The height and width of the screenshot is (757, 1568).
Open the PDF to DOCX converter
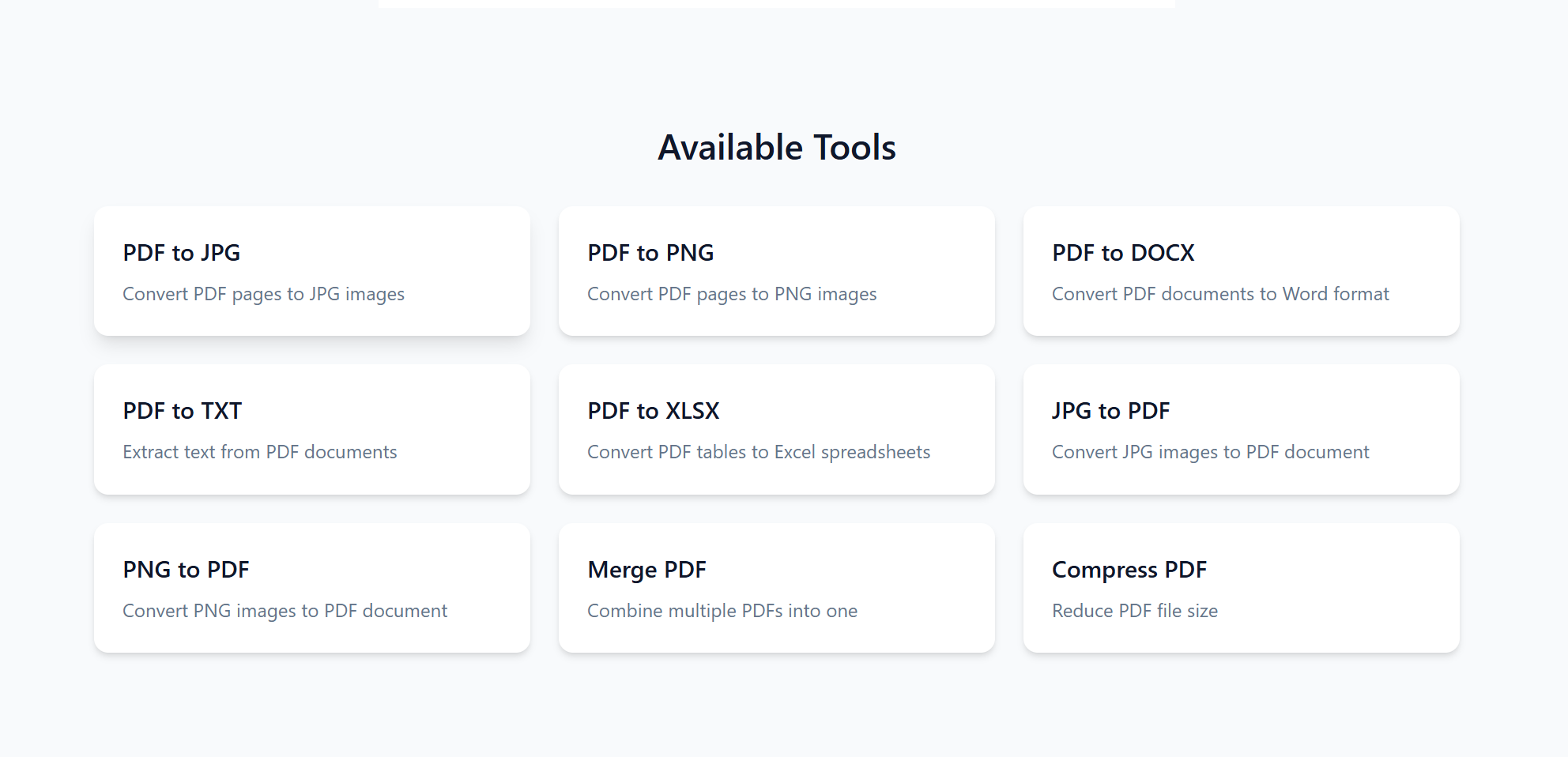1242,271
